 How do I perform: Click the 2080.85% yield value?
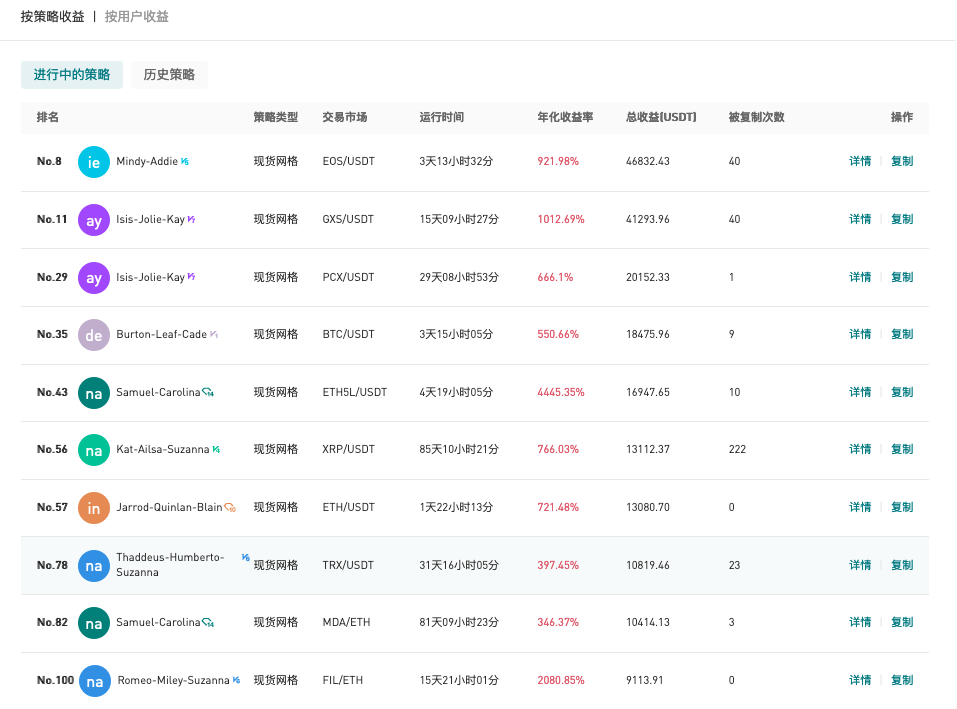point(561,680)
